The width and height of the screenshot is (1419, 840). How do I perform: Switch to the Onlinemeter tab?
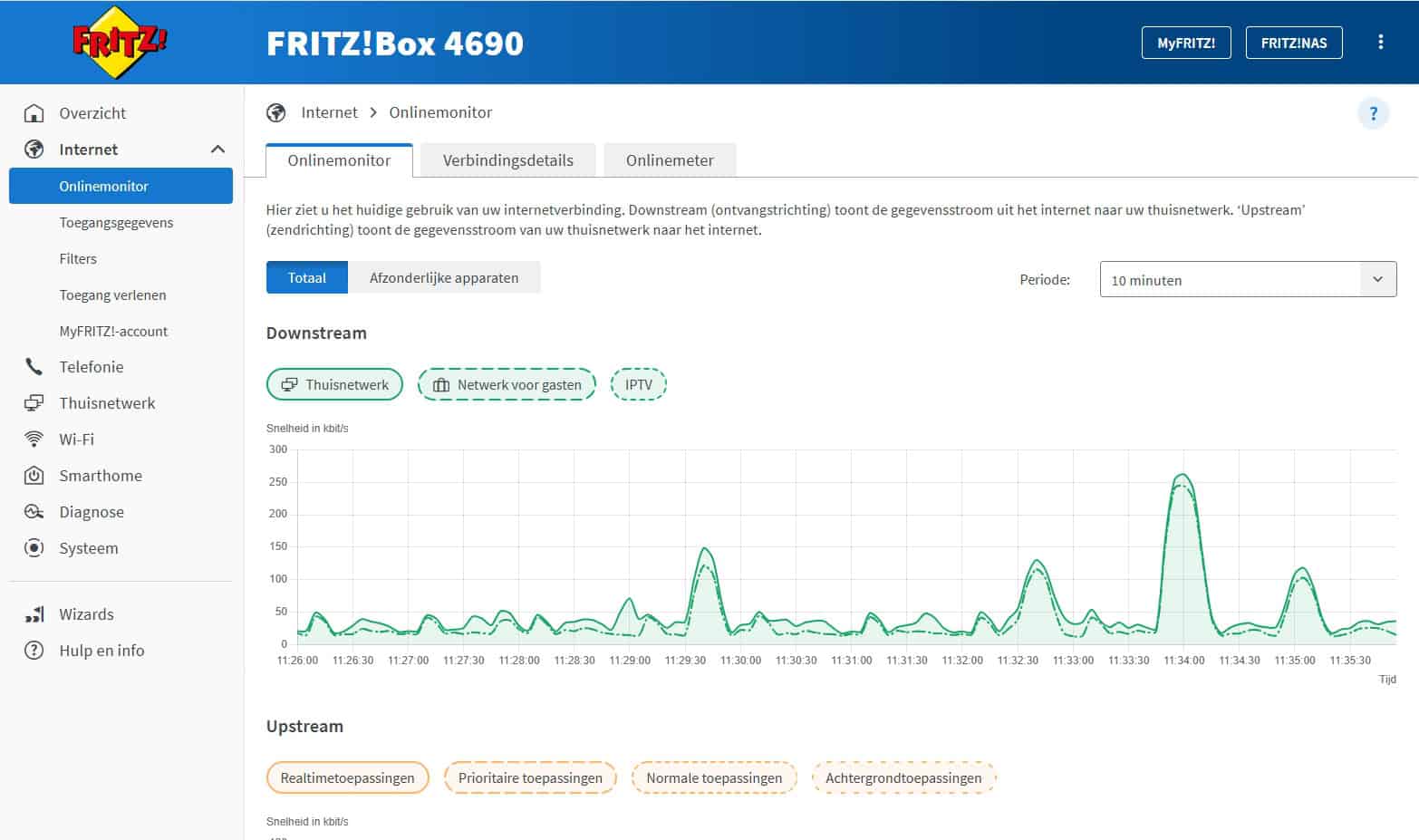(670, 160)
